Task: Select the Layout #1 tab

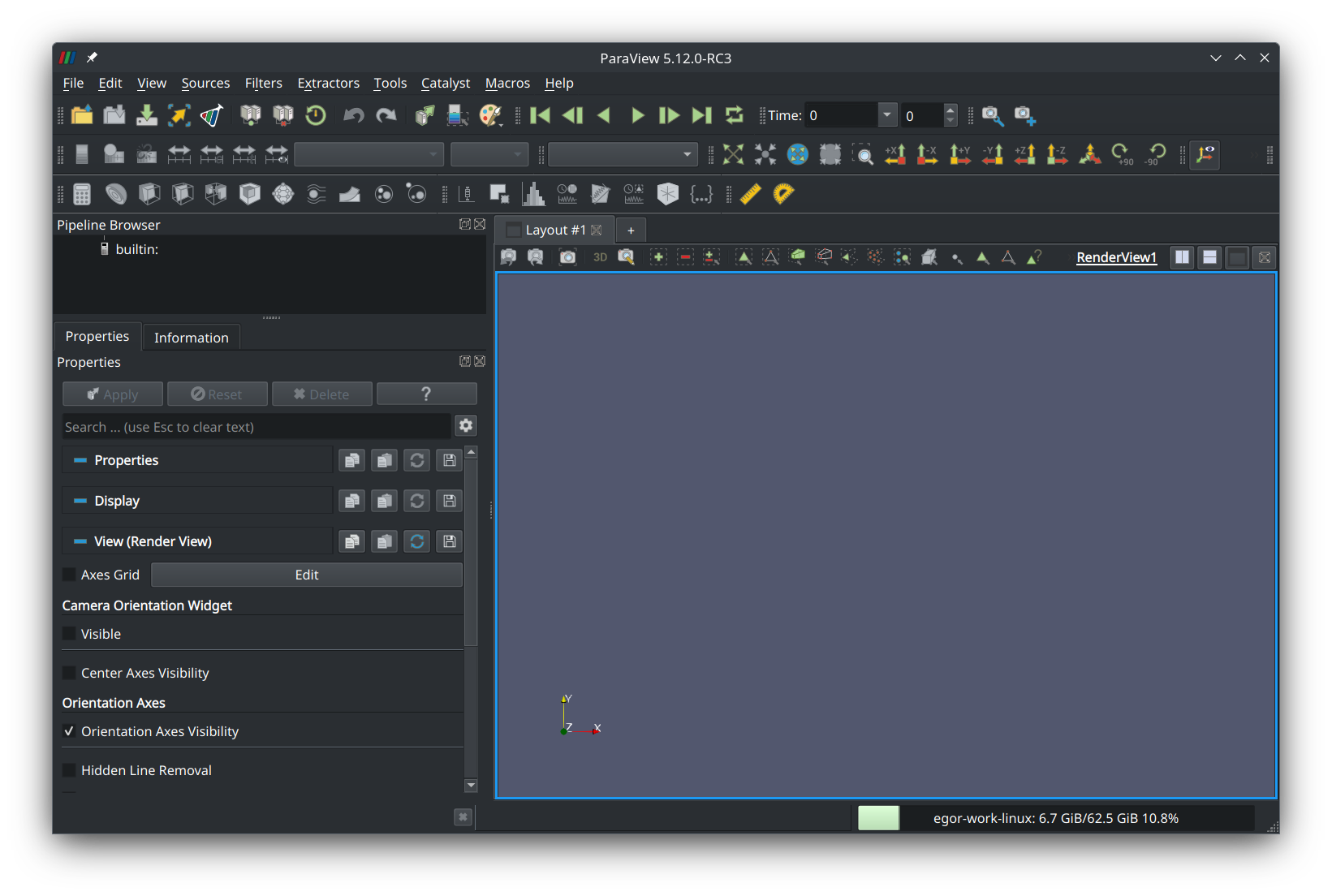Action: (555, 230)
